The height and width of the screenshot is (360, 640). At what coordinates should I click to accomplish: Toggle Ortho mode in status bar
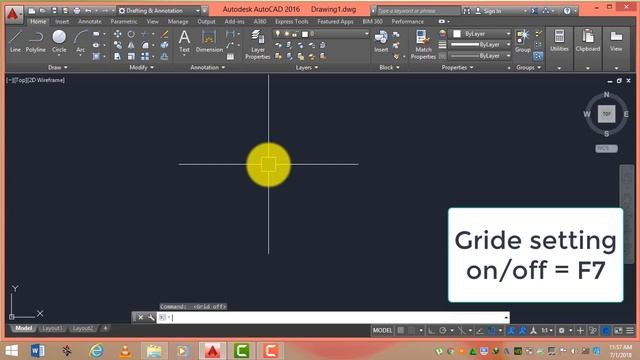point(431,330)
